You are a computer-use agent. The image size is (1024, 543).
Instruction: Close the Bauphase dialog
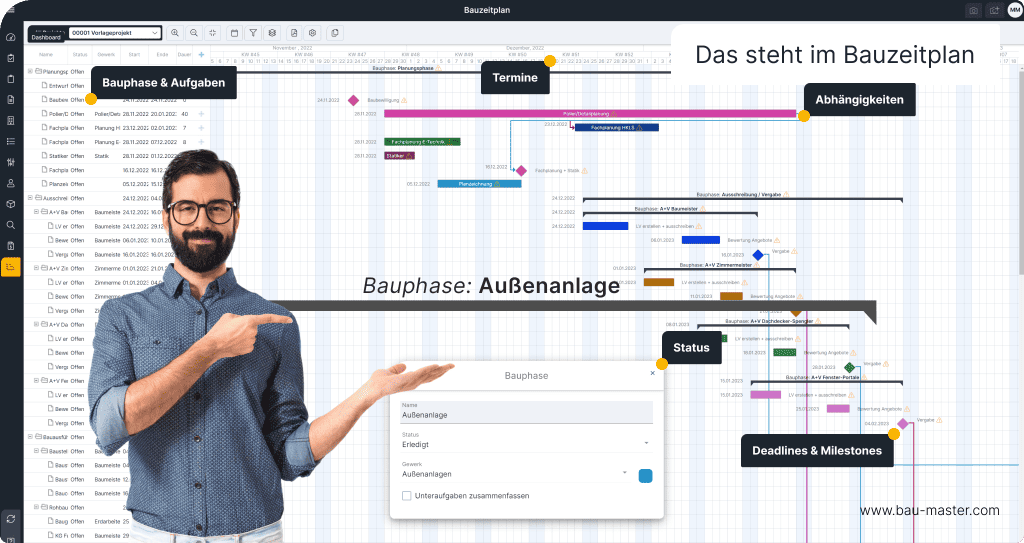tap(652, 373)
